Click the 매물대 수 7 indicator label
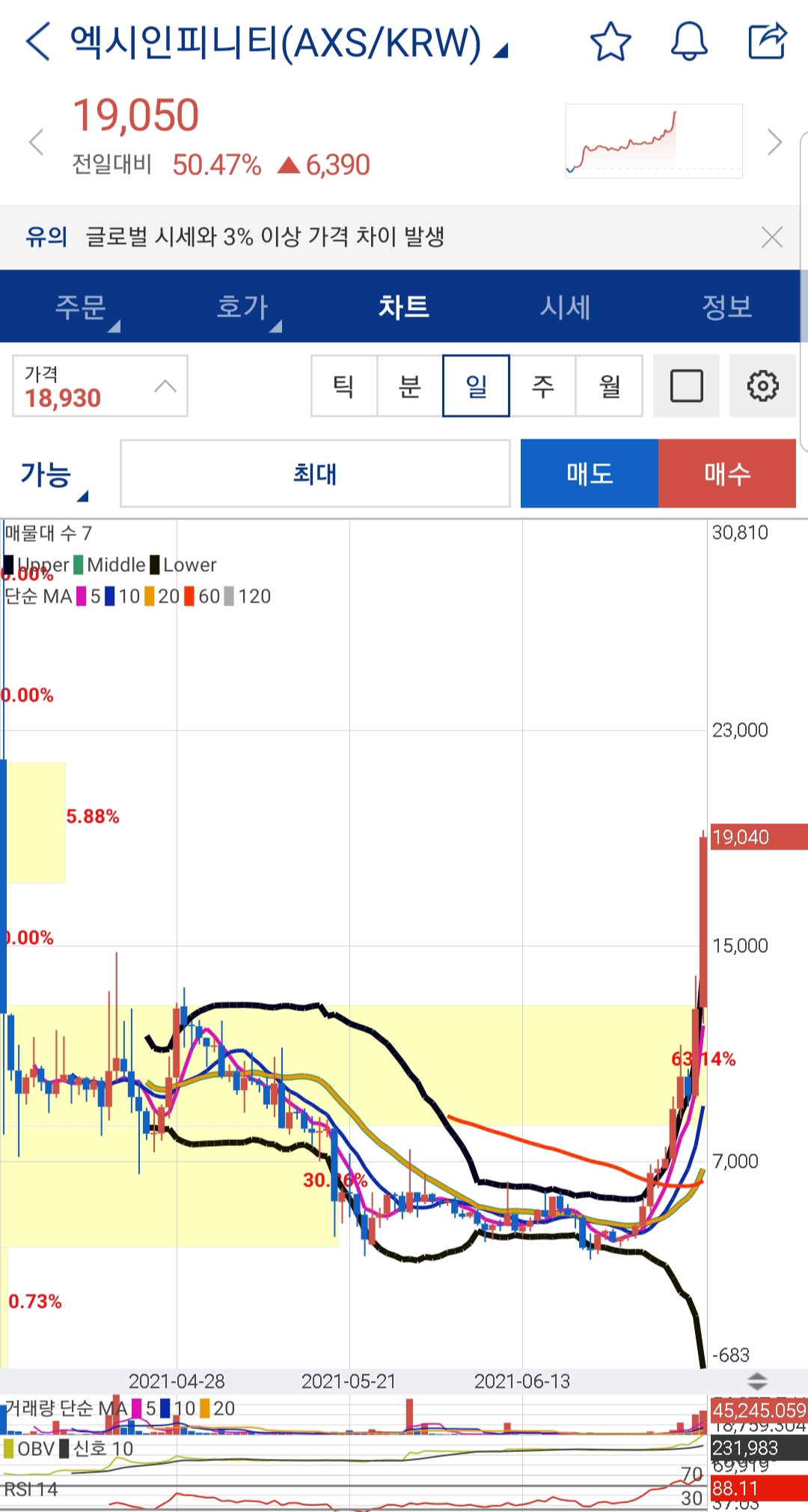Viewport: 808px width, 1512px height. pyautogui.click(x=49, y=533)
